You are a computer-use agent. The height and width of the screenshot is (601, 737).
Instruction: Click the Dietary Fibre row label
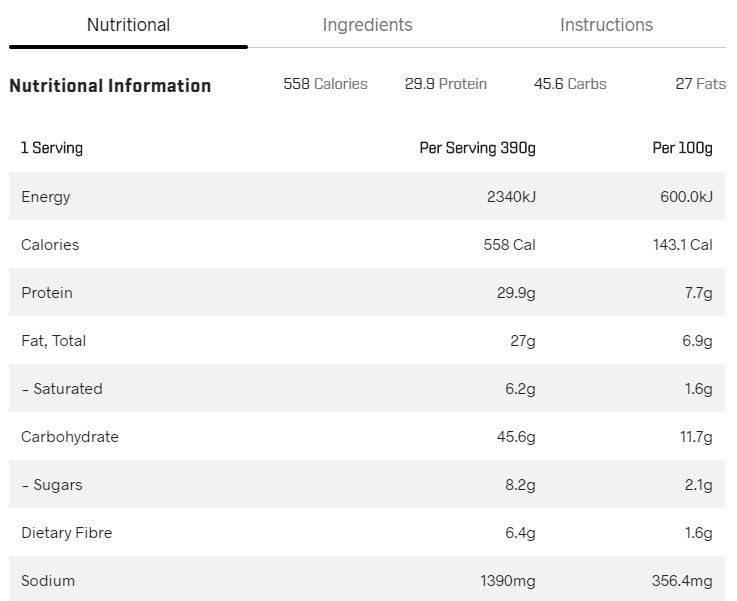(x=67, y=533)
